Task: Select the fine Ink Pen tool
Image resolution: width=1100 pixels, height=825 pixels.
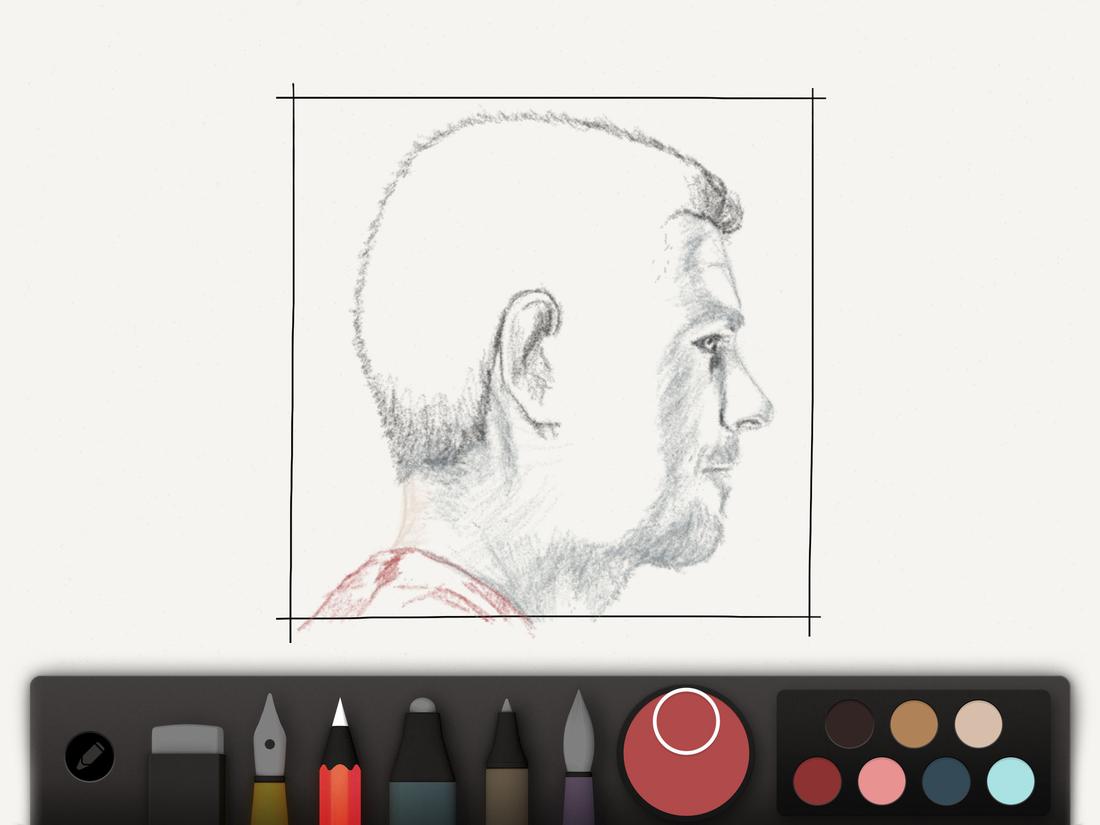Action: click(x=505, y=760)
